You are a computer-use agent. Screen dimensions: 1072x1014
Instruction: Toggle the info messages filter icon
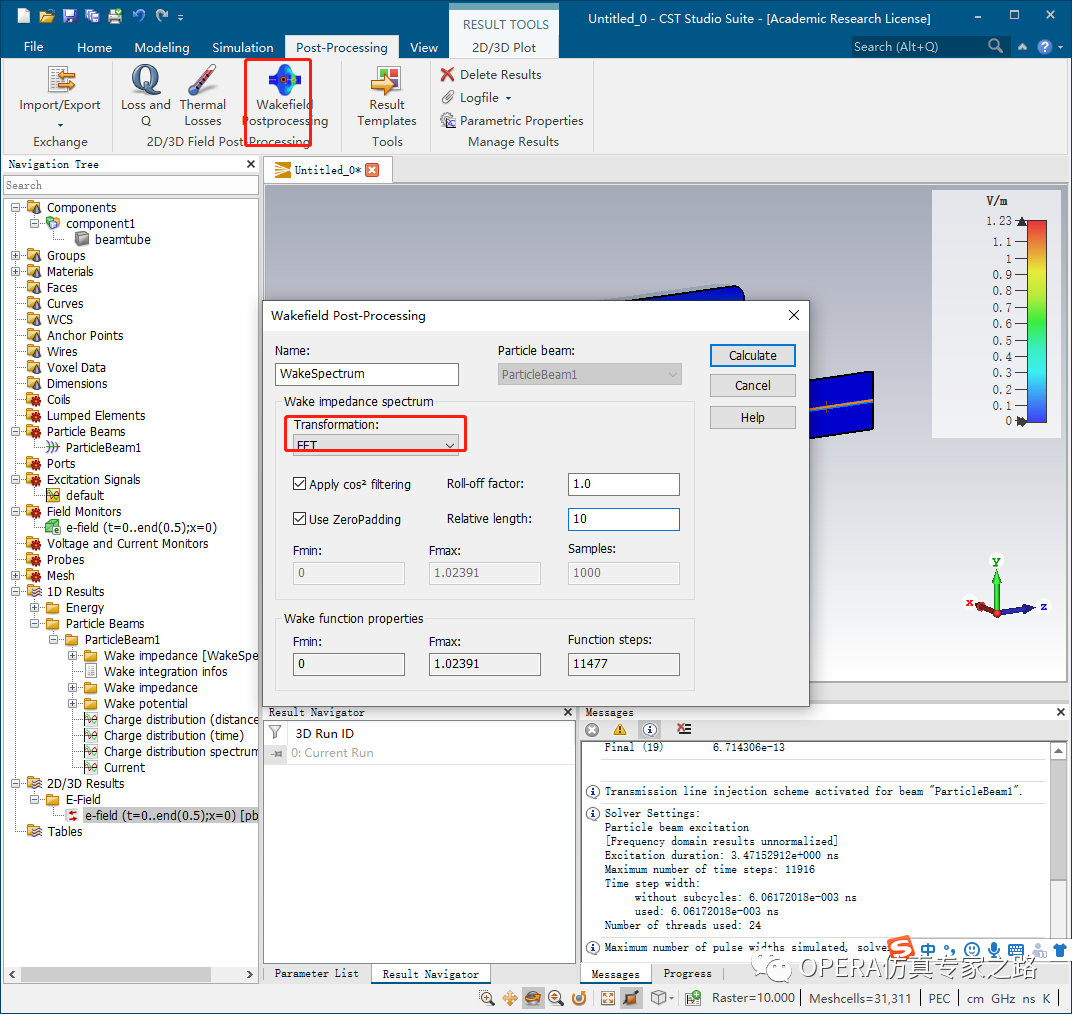(x=650, y=730)
